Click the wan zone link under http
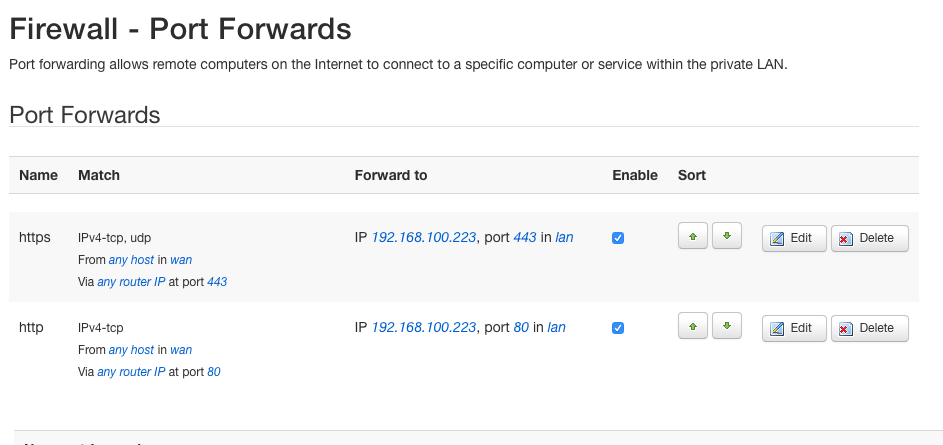 (x=181, y=350)
